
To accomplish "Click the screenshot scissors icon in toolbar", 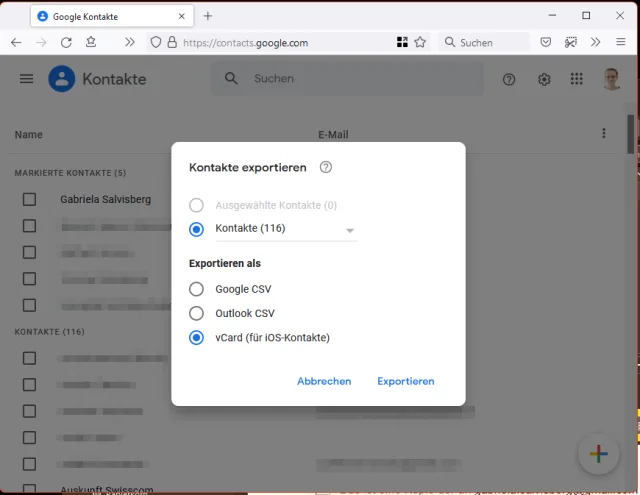I will click(571, 42).
